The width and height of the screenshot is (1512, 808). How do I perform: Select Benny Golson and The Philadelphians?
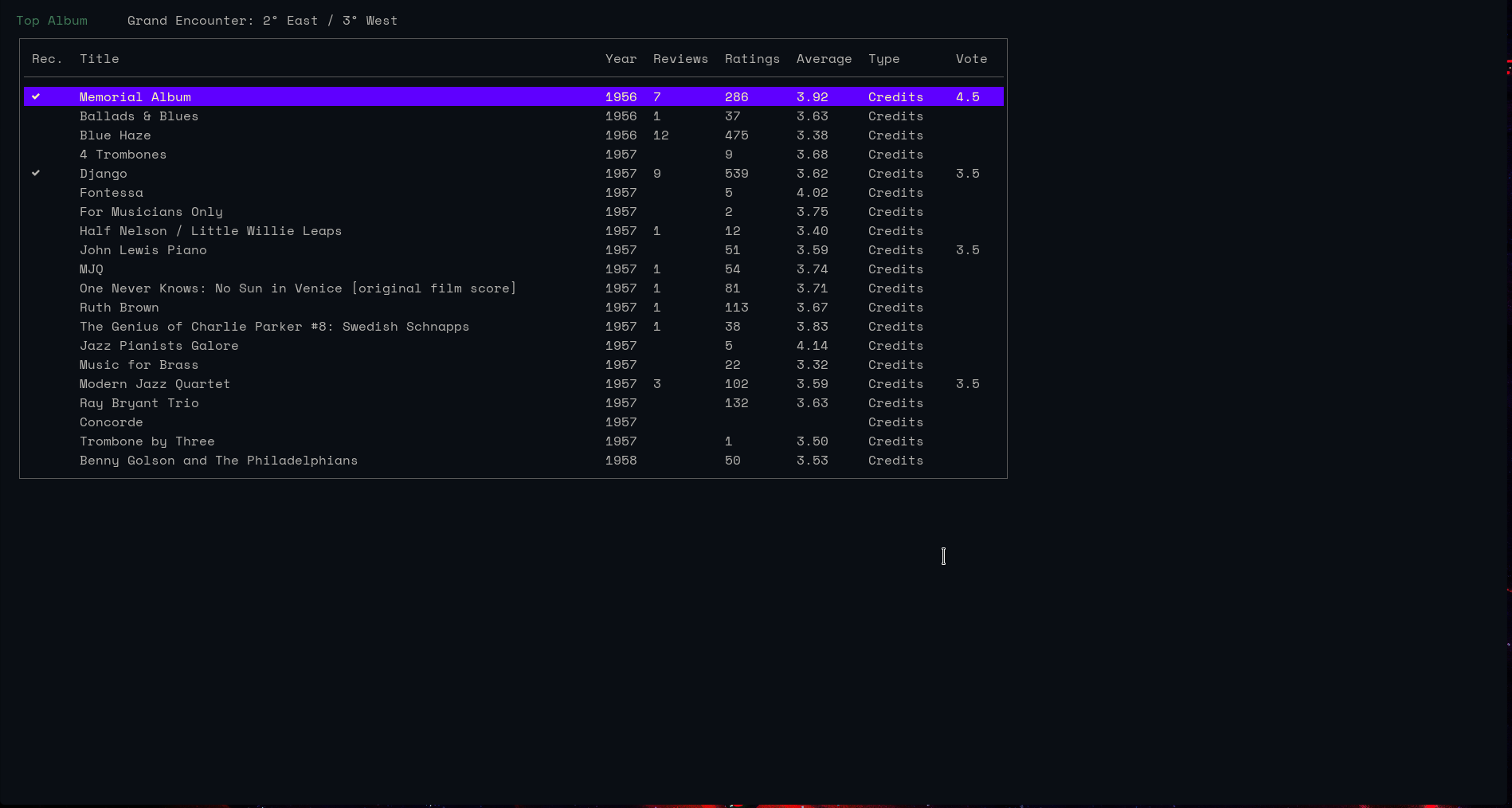click(218, 461)
